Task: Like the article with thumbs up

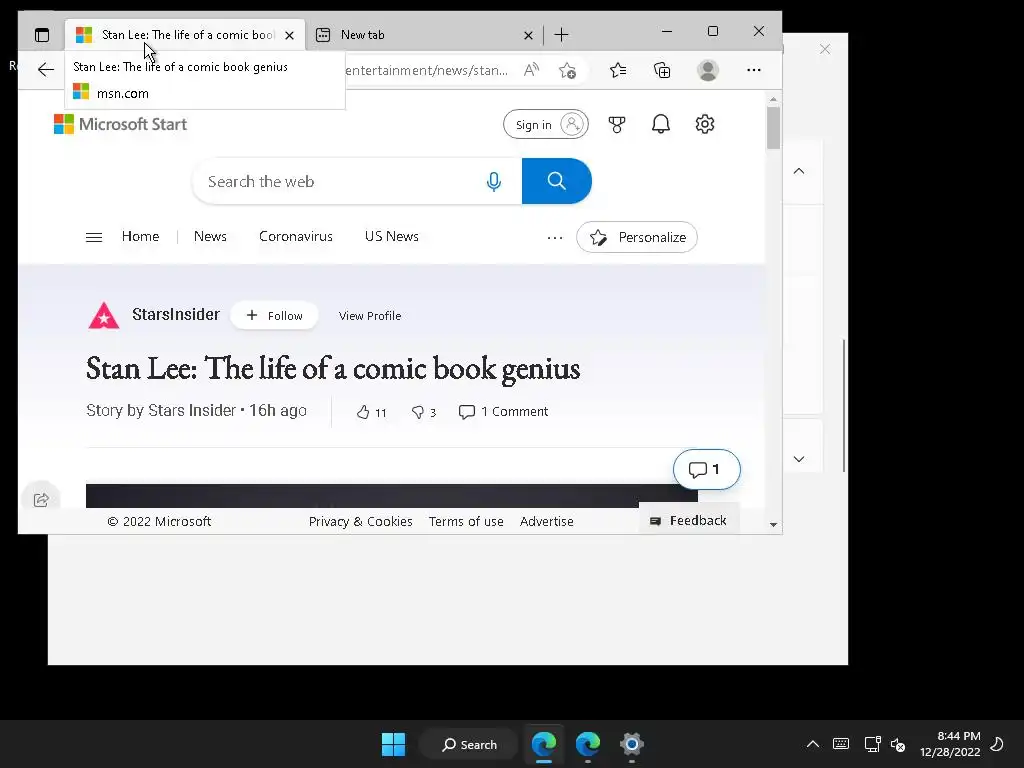Action: (372, 412)
